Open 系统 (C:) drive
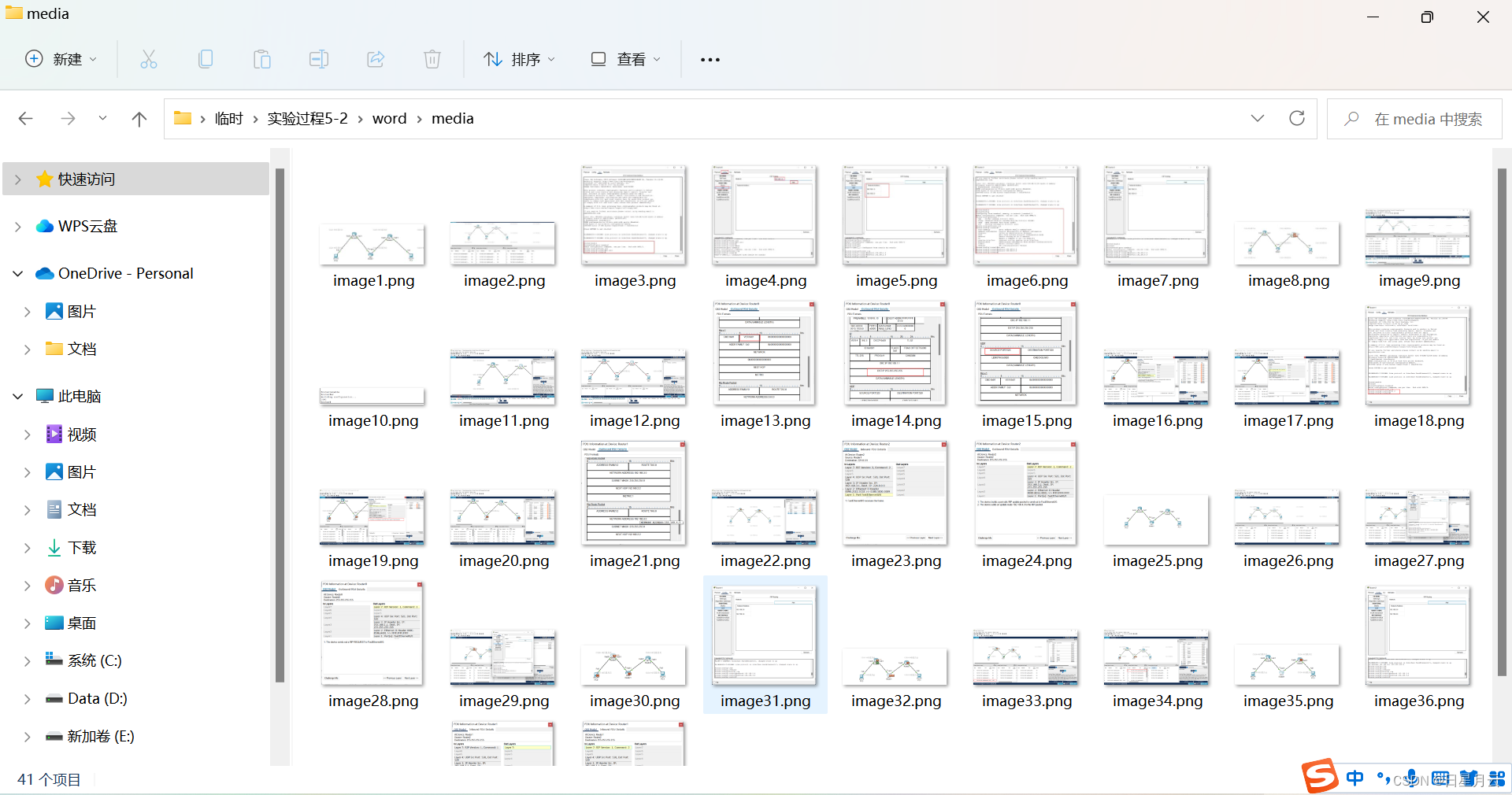1512x795 pixels. pyautogui.click(x=94, y=661)
